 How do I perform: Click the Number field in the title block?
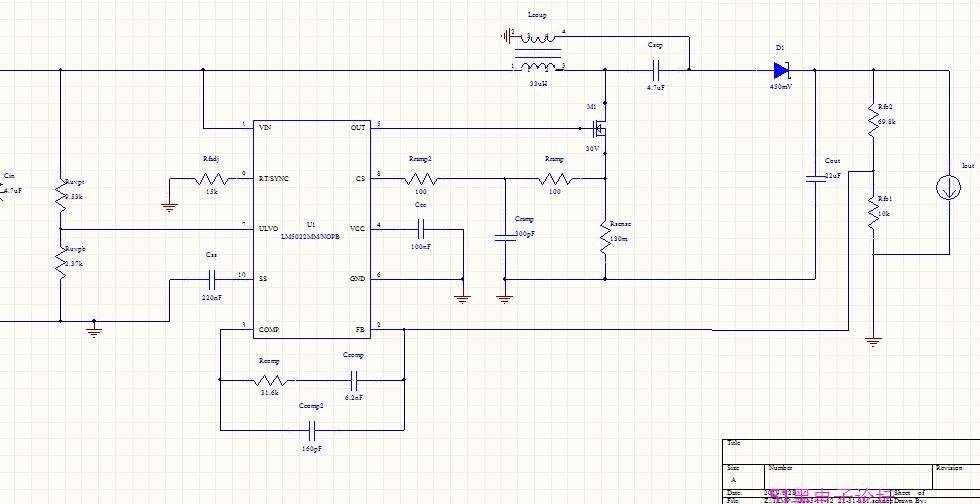tap(849, 476)
